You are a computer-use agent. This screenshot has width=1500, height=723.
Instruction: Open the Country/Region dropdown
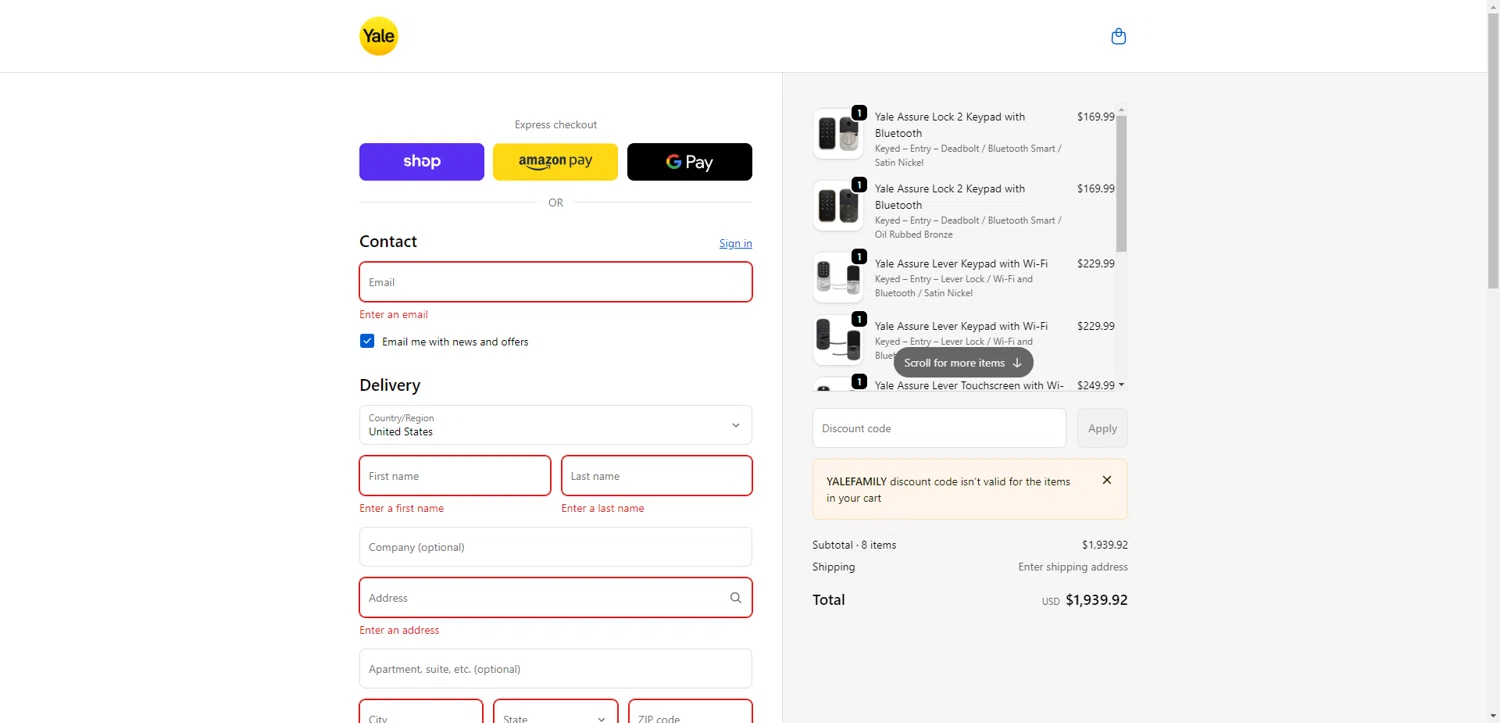click(x=555, y=425)
